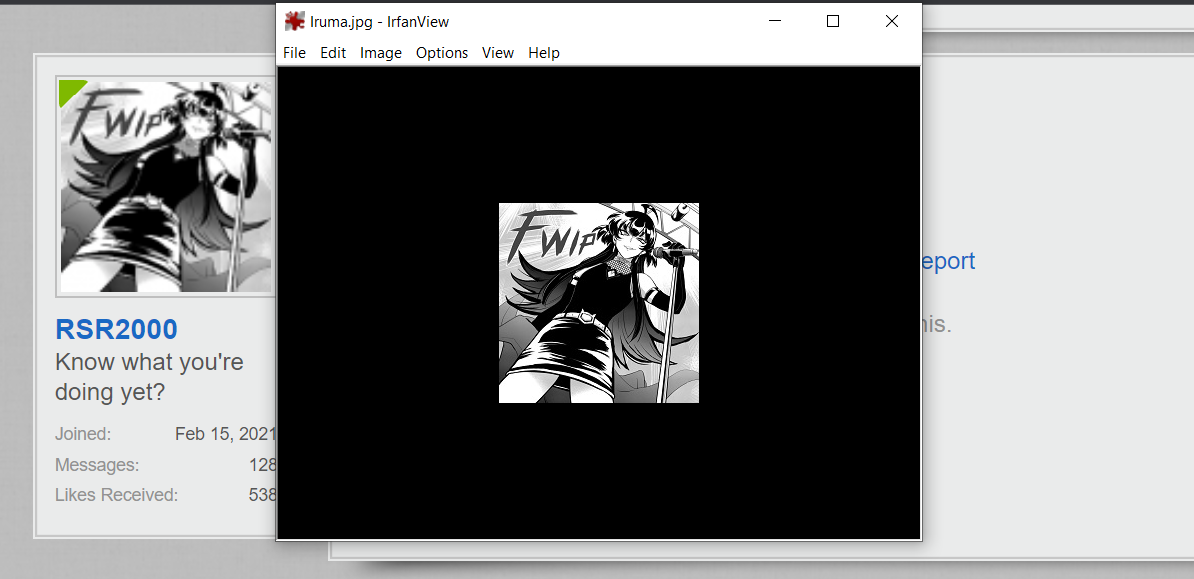Viewport: 1194px width, 579px height.
Task: Open the File menu in IrfanView
Action: click(294, 53)
